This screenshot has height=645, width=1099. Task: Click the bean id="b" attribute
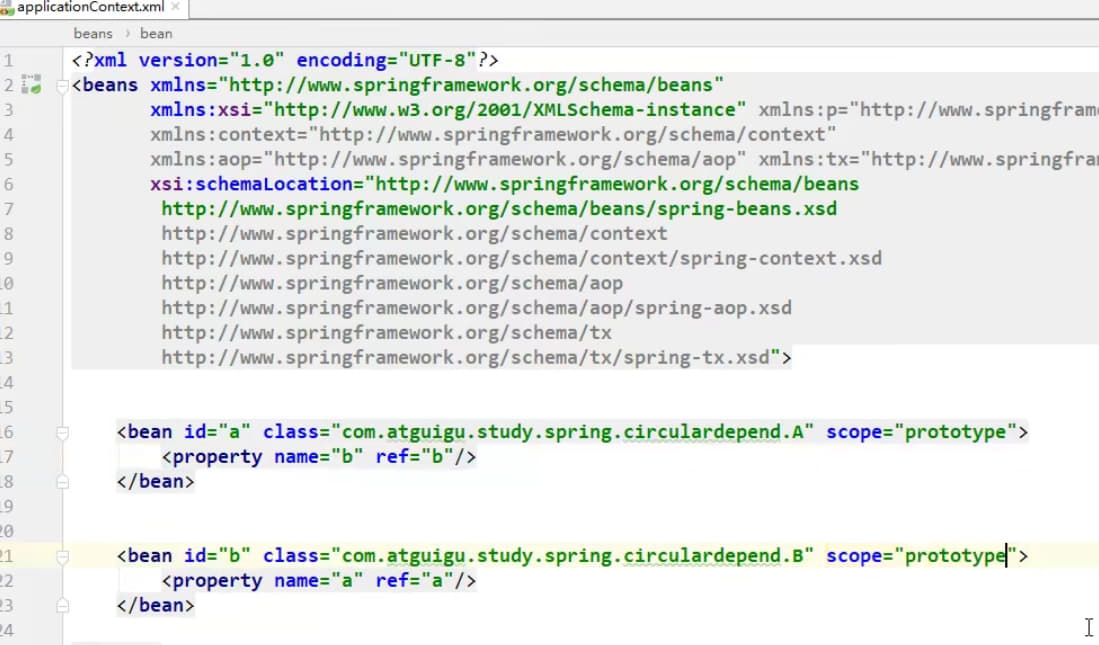click(x=217, y=556)
